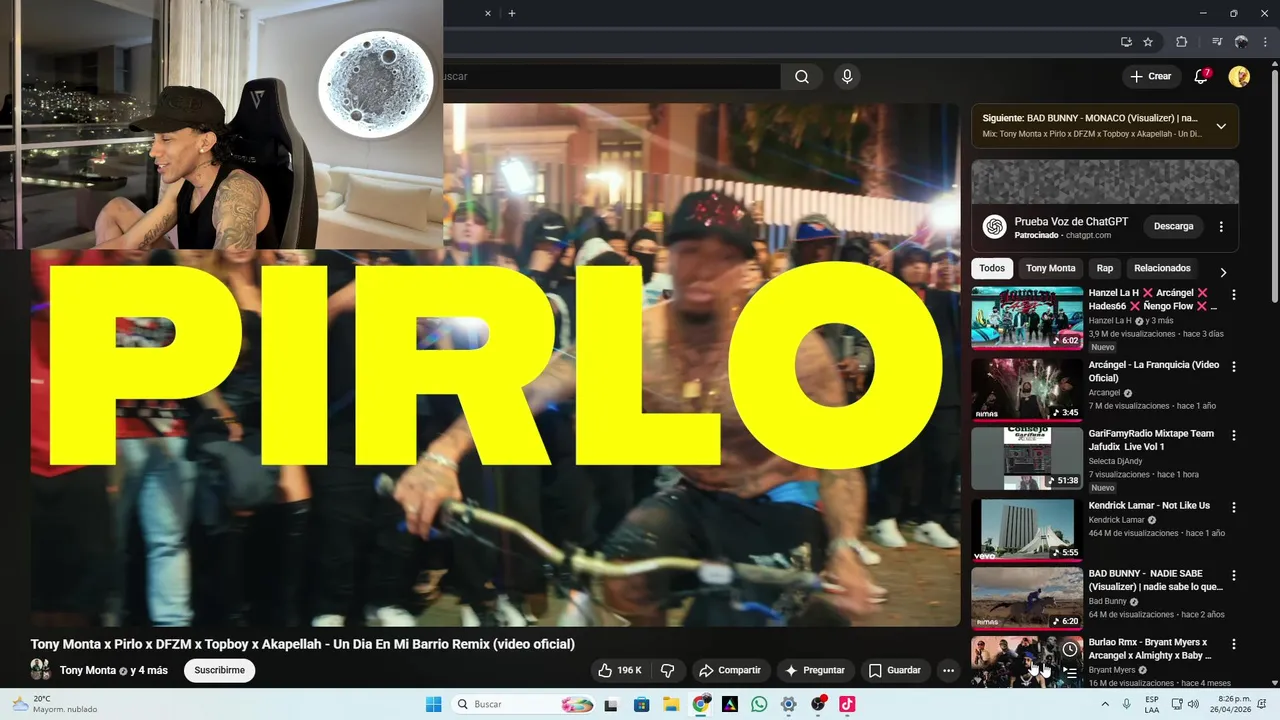Viewport: 1280px width, 720px height.
Task: Open WhatsApp from taskbar
Action: [x=759, y=704]
